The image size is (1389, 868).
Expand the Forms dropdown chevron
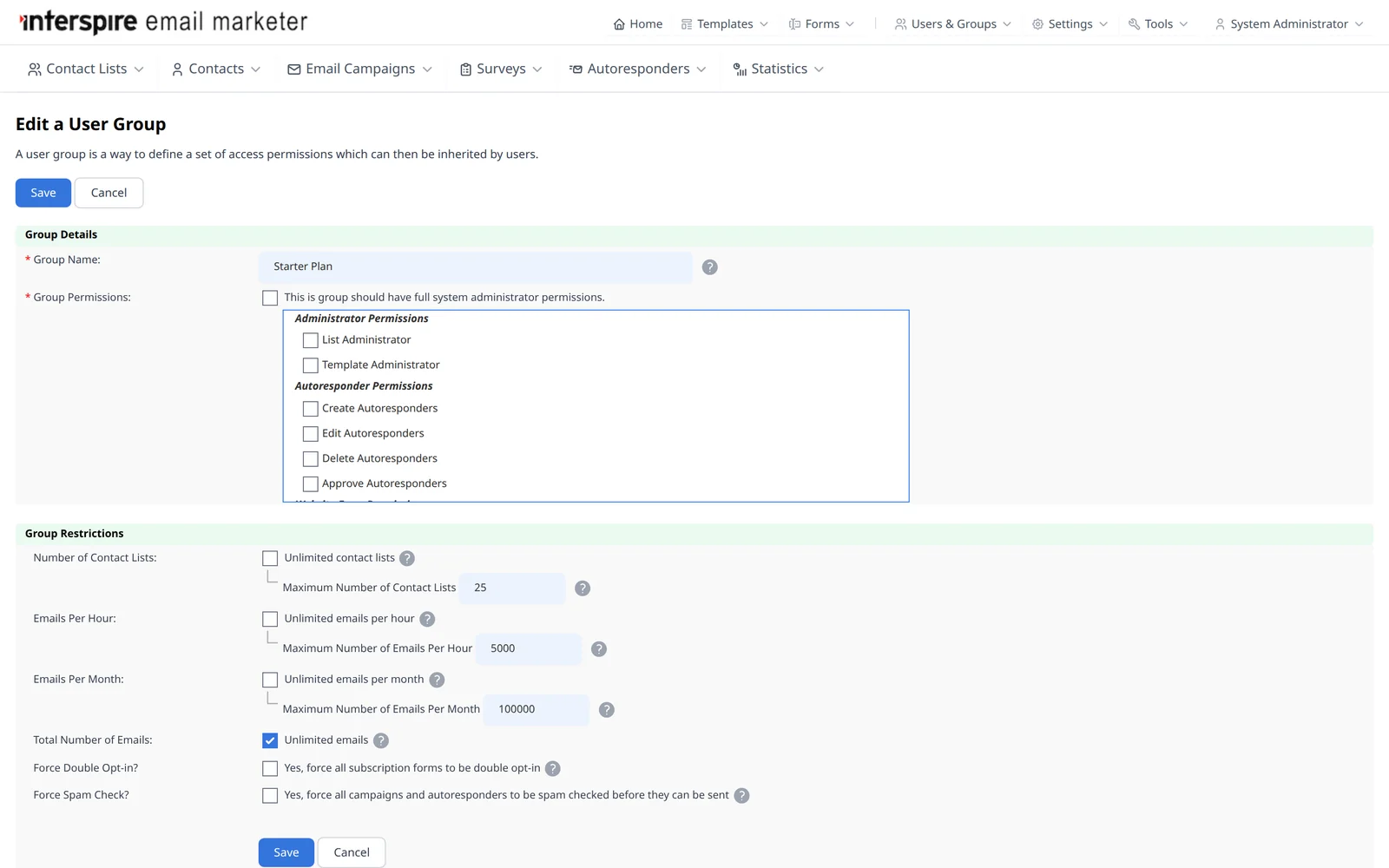click(x=850, y=24)
